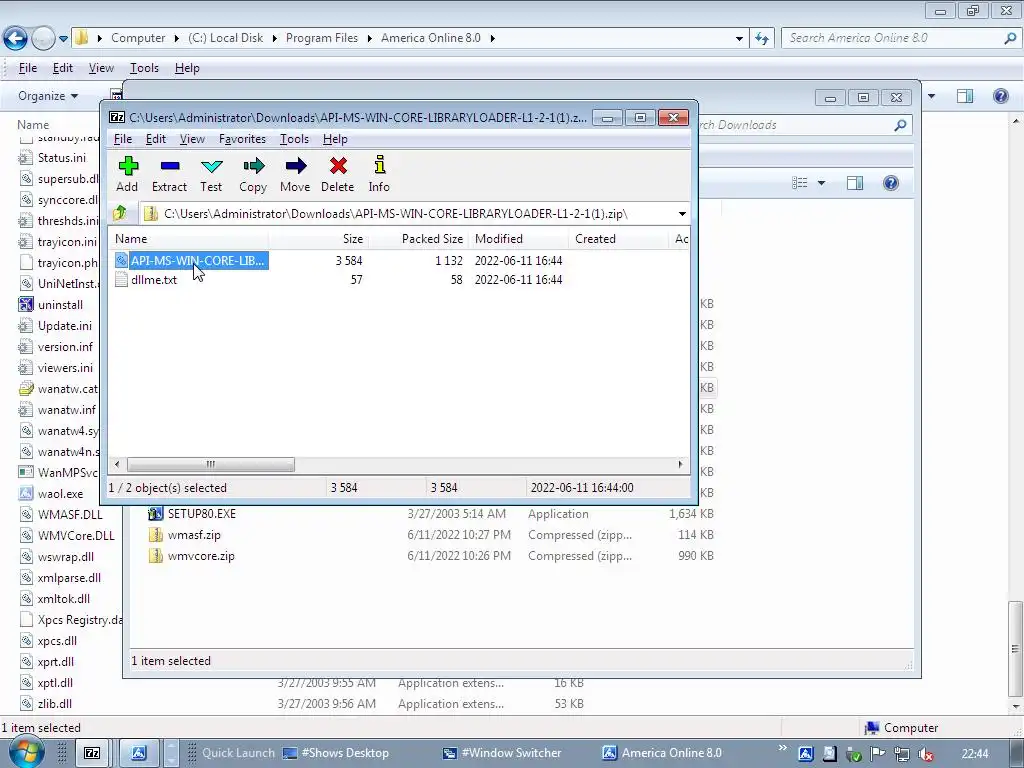Select waol.exe in America Online folder
This screenshot has height=768, width=1024.
[x=51, y=494]
